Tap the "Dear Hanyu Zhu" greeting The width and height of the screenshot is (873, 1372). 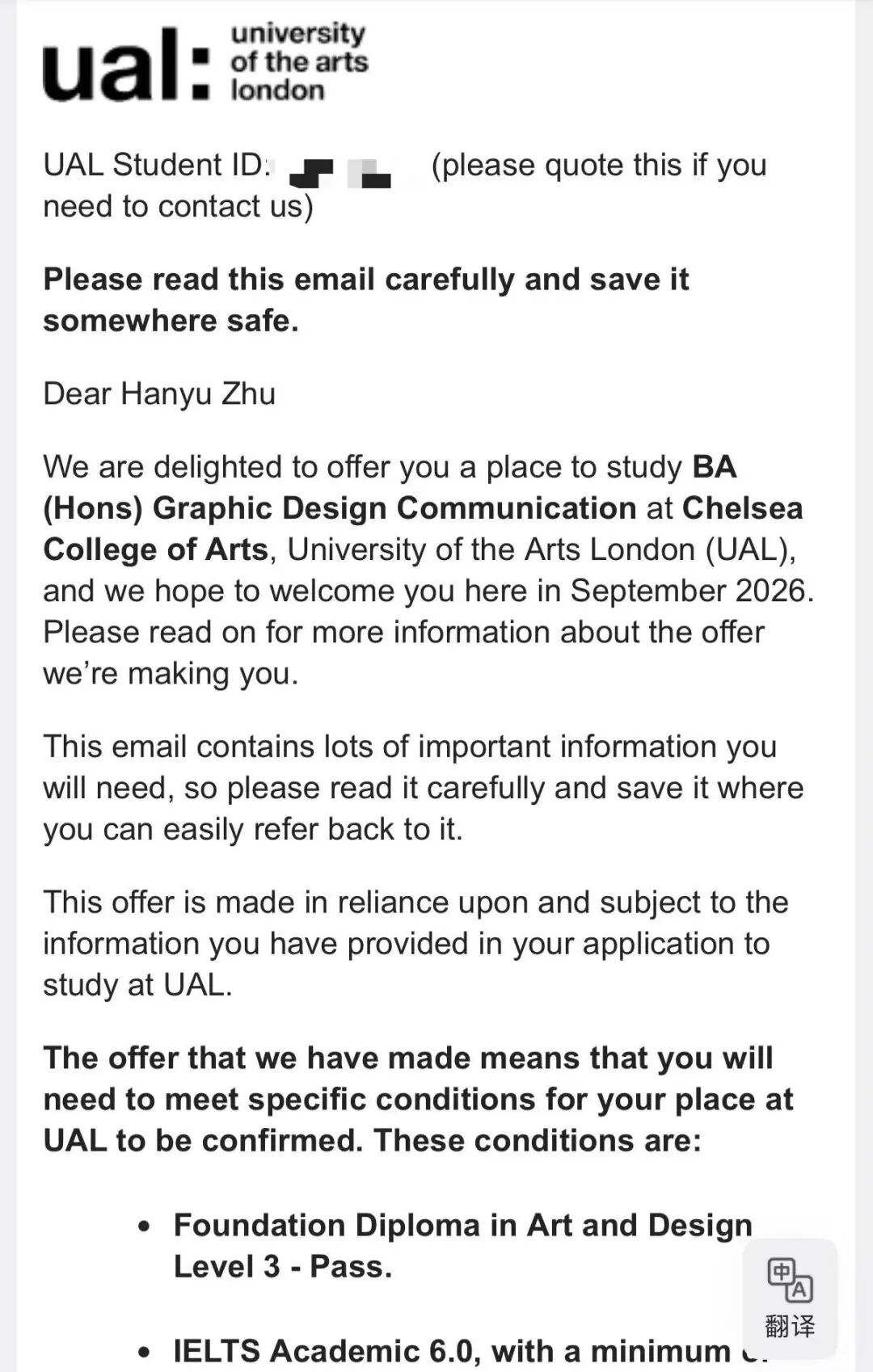(159, 394)
